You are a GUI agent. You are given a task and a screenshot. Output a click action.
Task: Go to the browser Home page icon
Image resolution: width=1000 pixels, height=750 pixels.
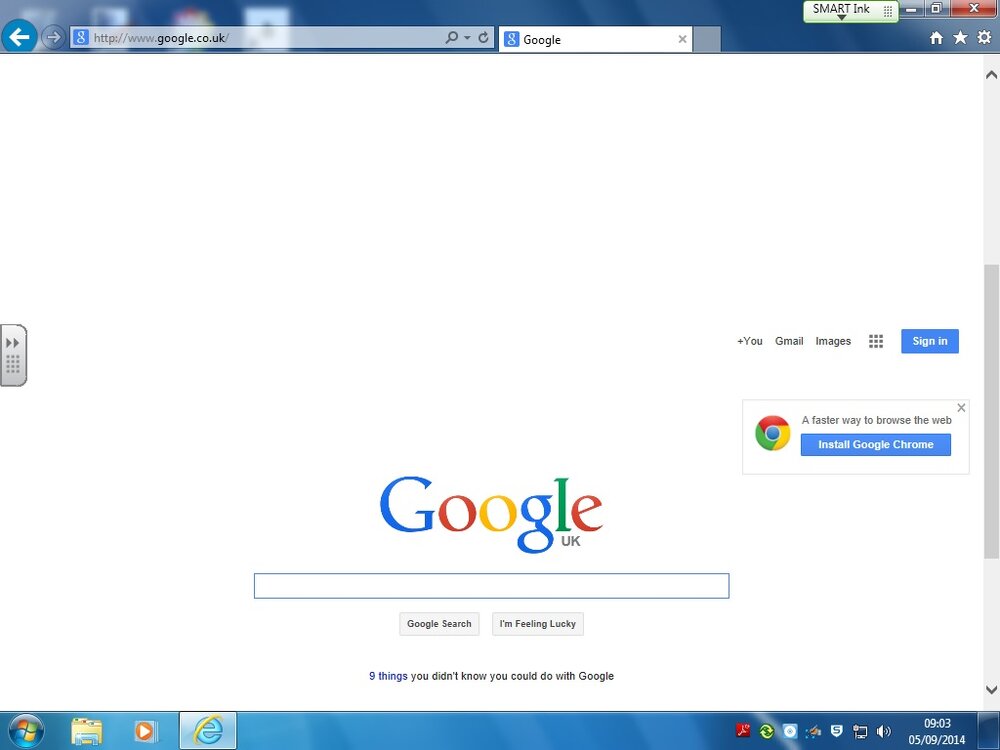(936, 38)
